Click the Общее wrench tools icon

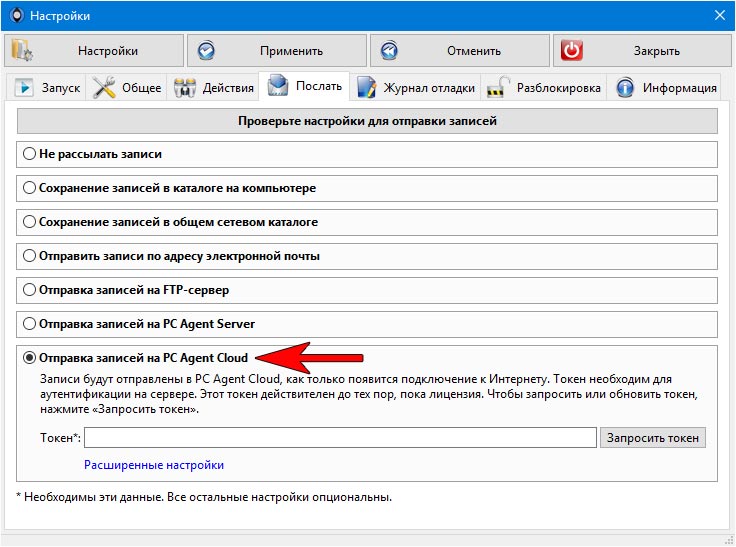[105, 88]
